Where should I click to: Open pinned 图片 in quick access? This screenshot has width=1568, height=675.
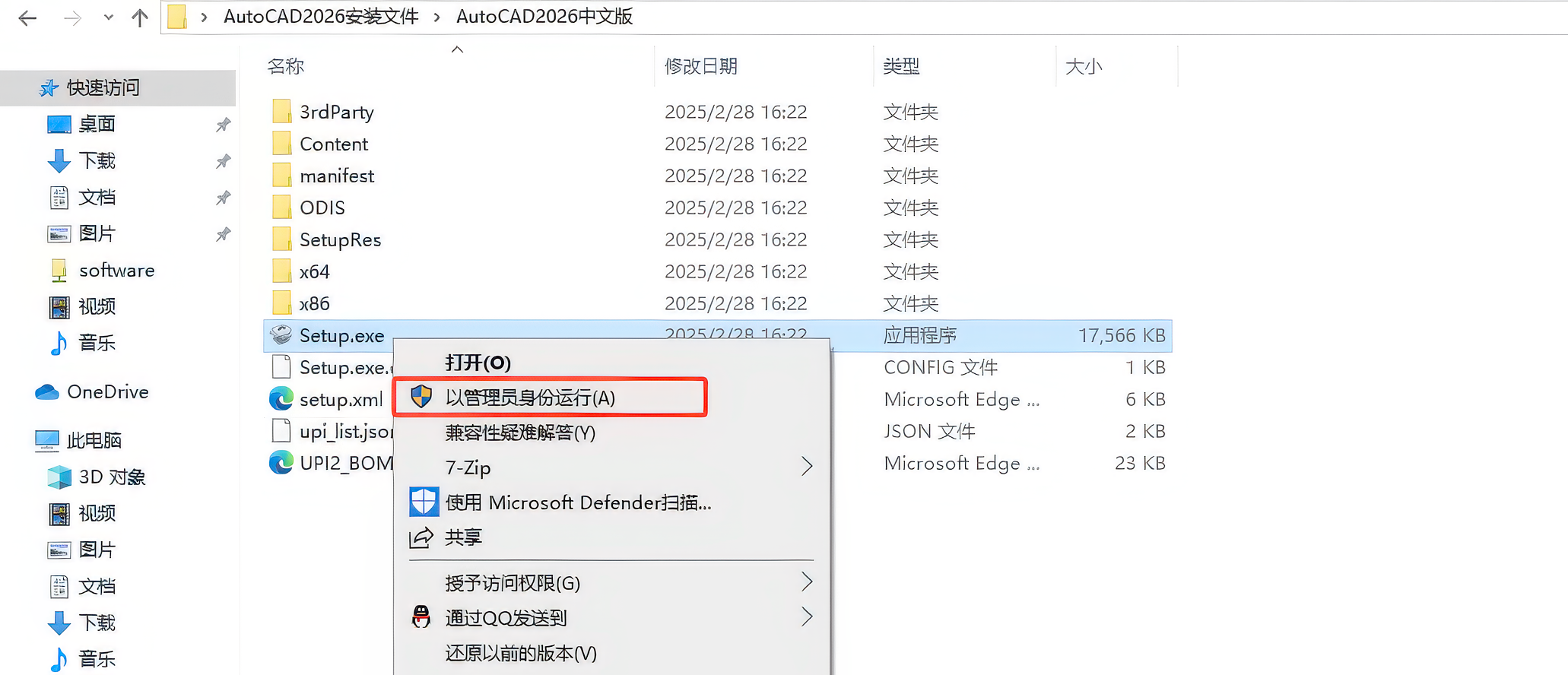tap(97, 233)
